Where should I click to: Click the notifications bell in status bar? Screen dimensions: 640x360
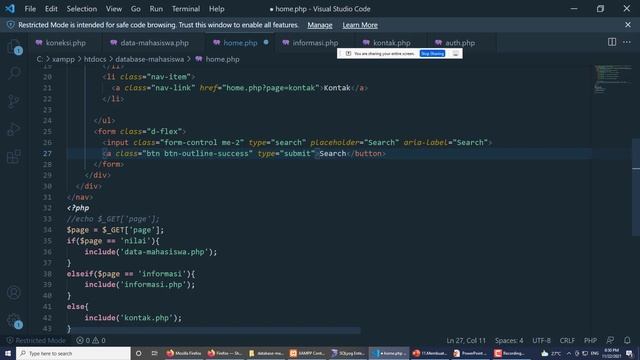pyautogui.click(x=627, y=340)
